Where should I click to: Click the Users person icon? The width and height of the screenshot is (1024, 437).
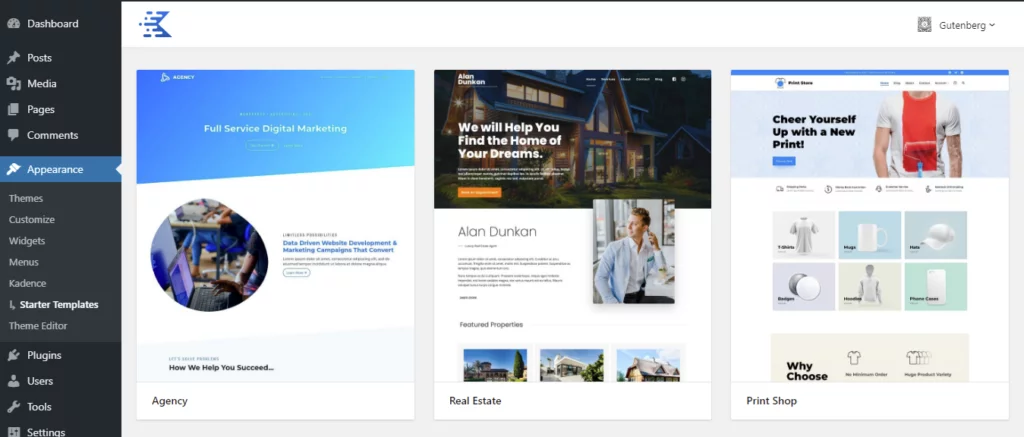13,381
